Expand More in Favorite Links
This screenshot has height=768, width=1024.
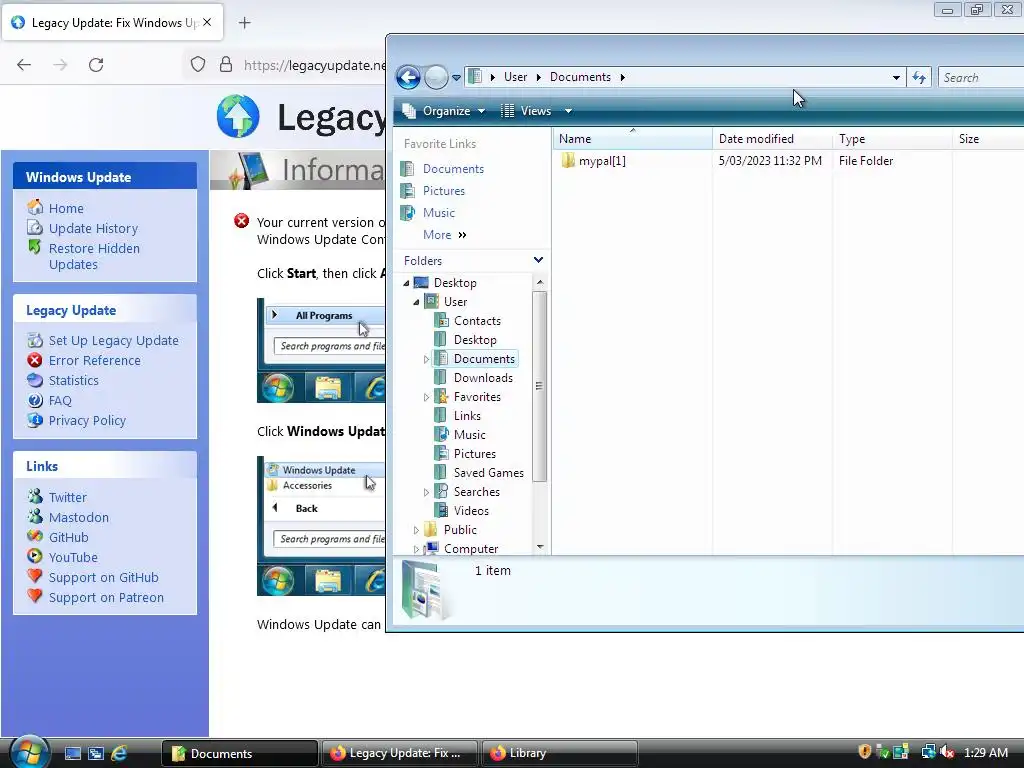click(x=445, y=235)
